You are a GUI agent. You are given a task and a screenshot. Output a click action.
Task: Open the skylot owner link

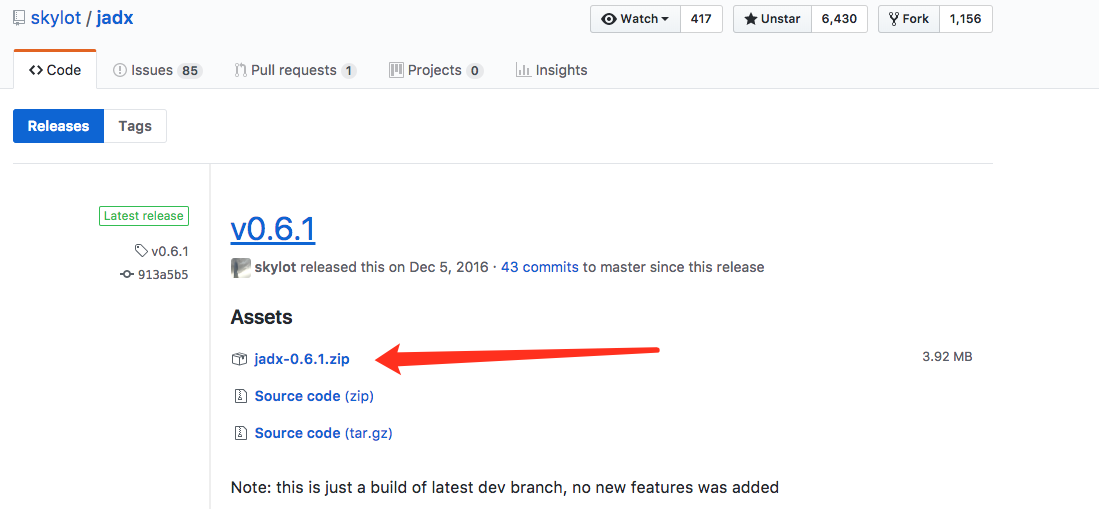click(x=55, y=18)
